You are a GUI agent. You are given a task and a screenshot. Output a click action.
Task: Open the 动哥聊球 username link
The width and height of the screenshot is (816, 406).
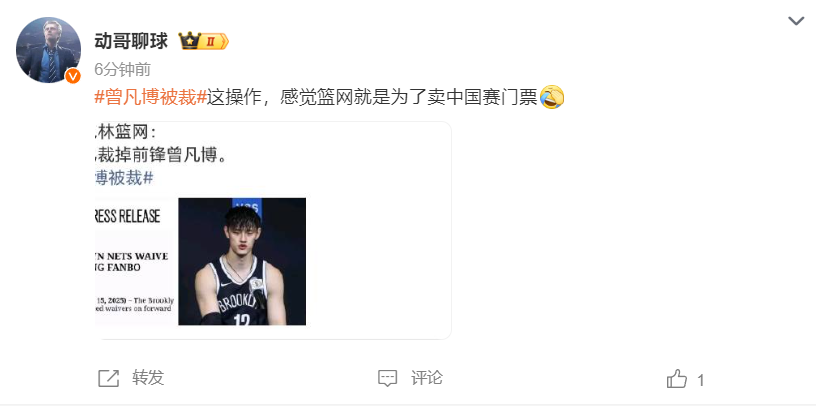click(x=131, y=41)
